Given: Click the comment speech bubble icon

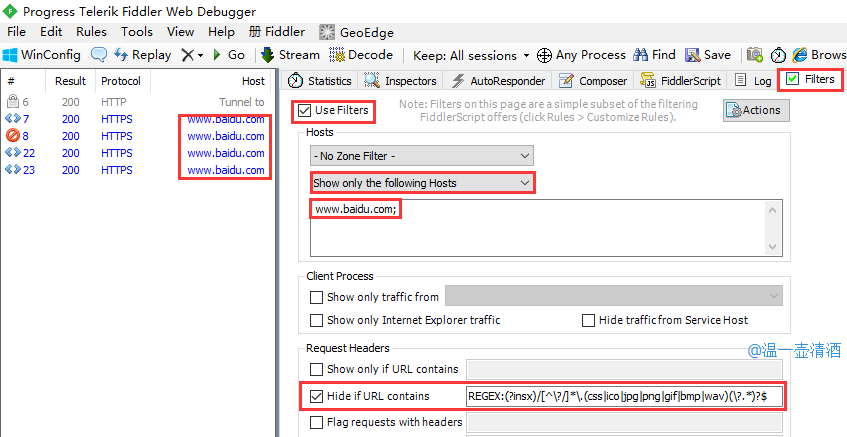Looking at the screenshot, I should click(x=99, y=55).
